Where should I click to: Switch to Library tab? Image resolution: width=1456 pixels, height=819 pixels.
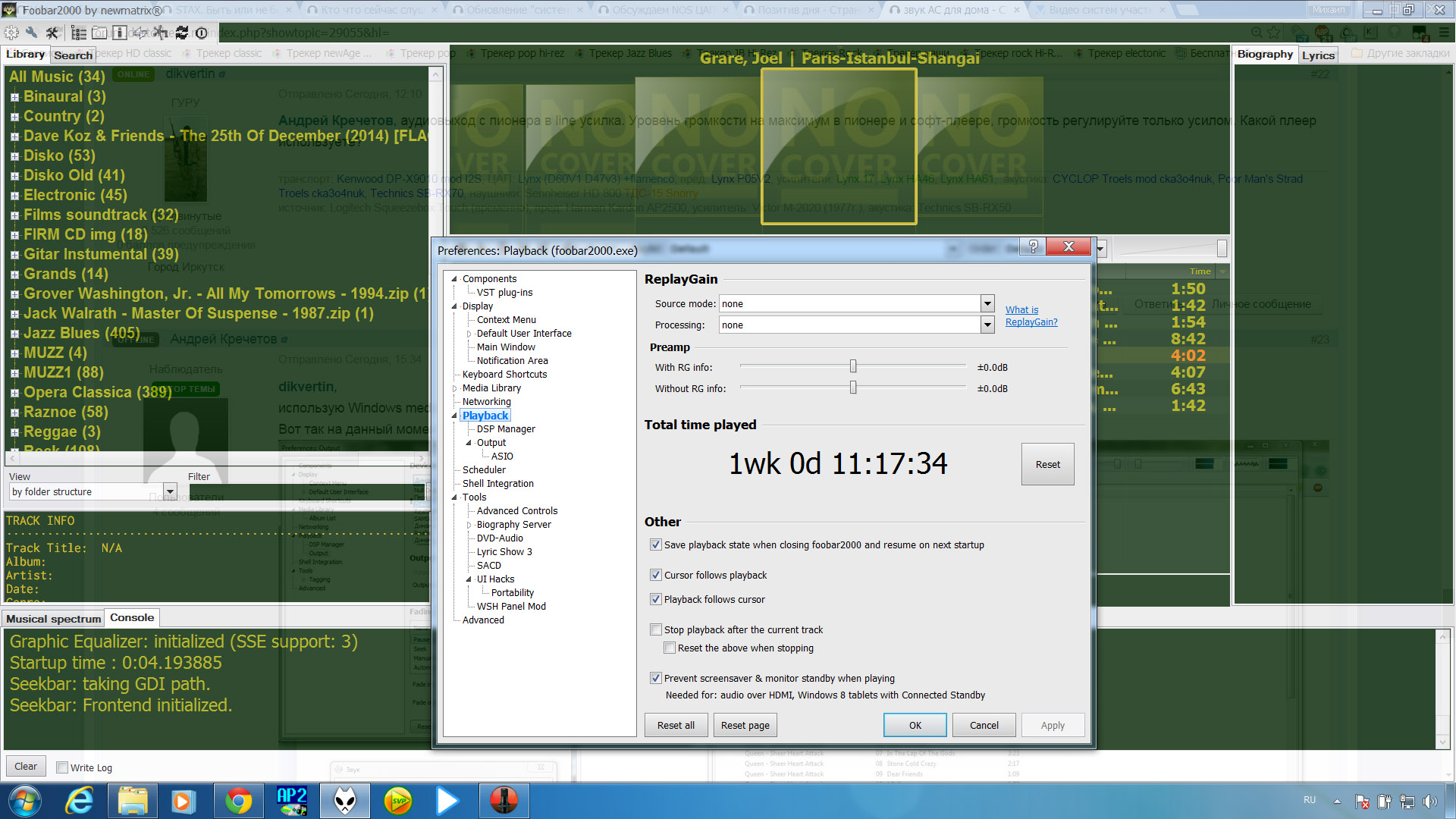[25, 54]
